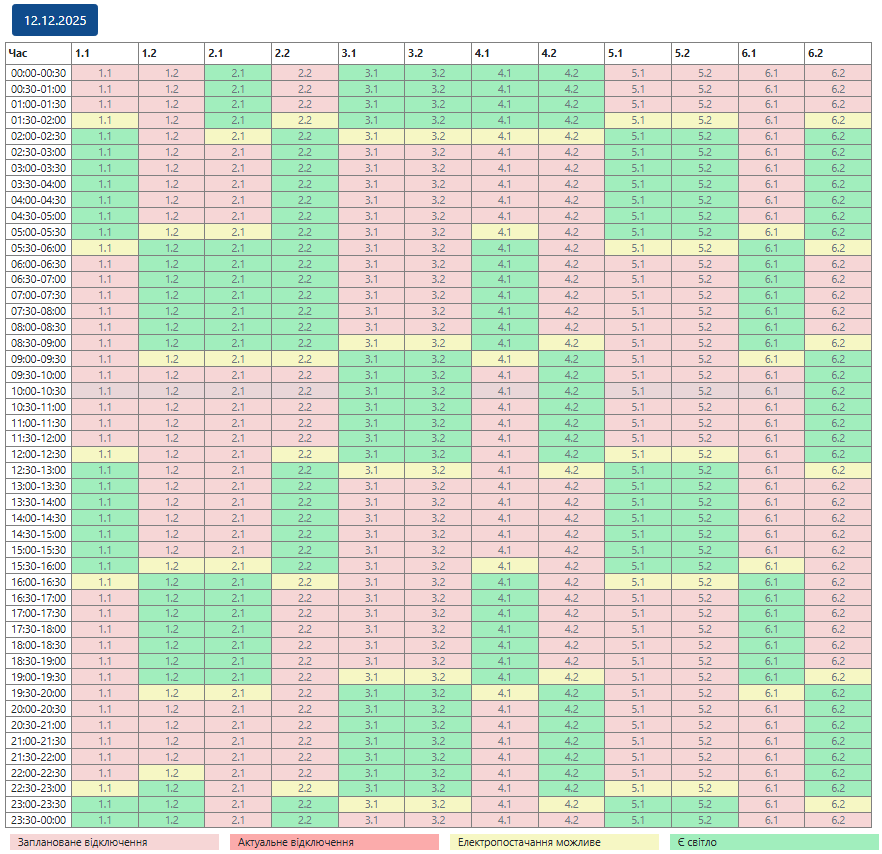Click the 5.2 cell in row 16:00-16:30
Viewport: 882px width, 854px height.
pyautogui.click(x=705, y=581)
